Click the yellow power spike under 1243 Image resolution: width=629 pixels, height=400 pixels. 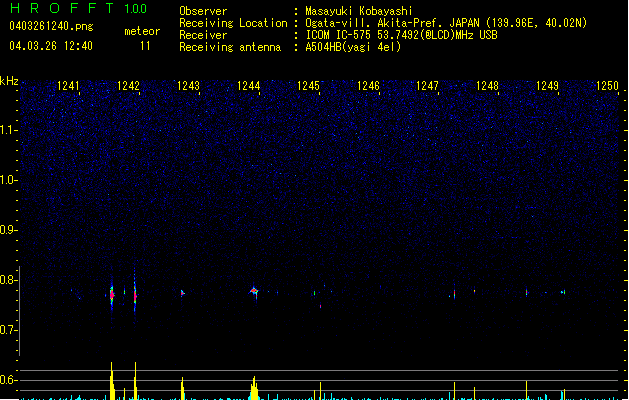pos(183,388)
